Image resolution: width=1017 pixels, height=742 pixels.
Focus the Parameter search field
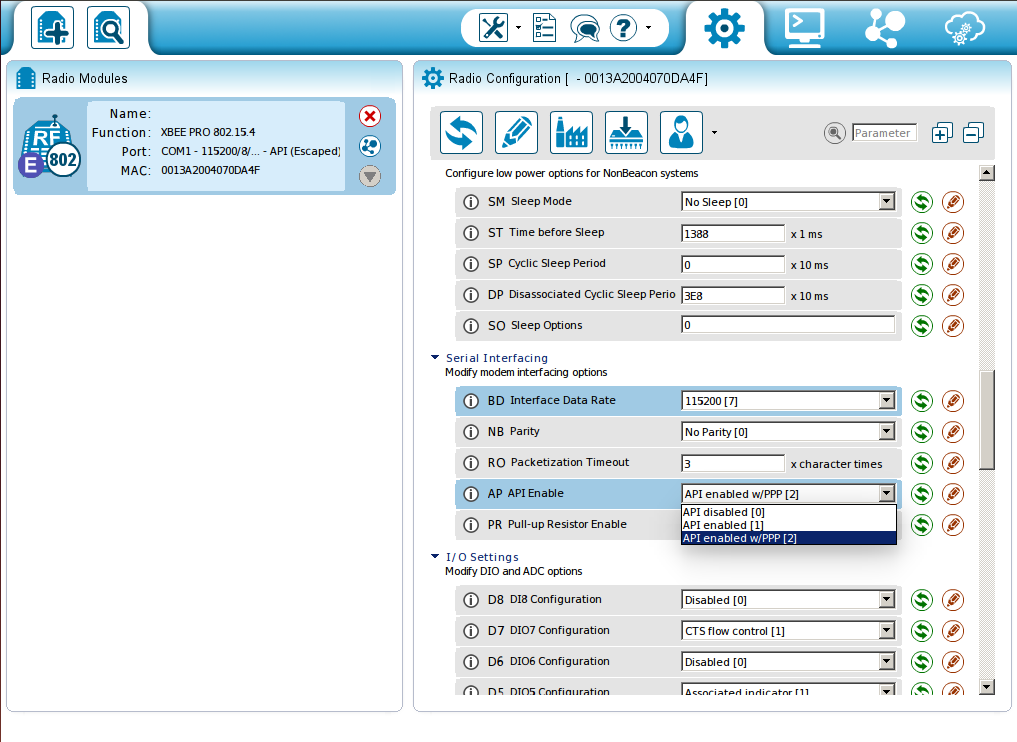pyautogui.click(x=884, y=133)
